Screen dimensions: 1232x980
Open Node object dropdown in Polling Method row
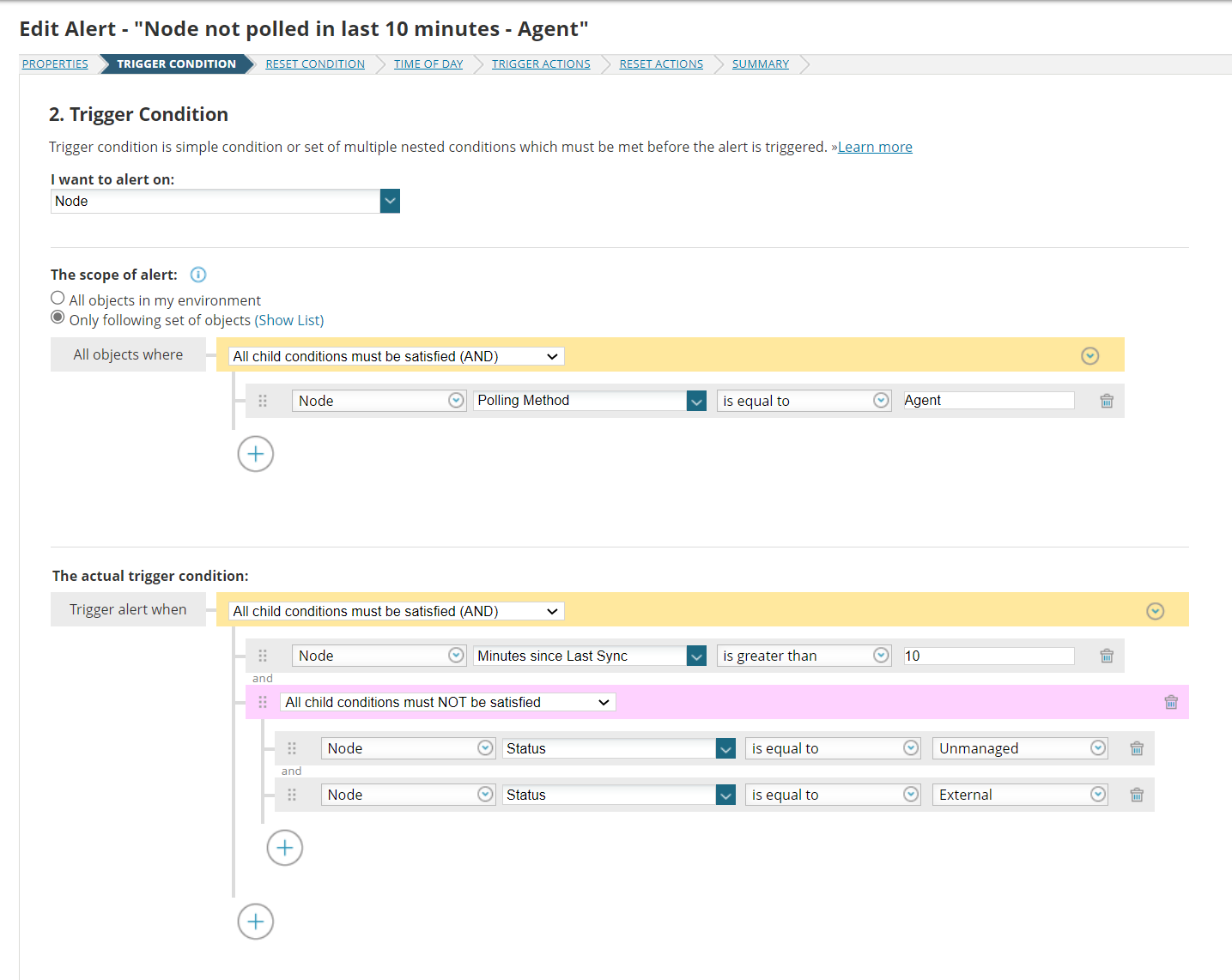coord(379,401)
